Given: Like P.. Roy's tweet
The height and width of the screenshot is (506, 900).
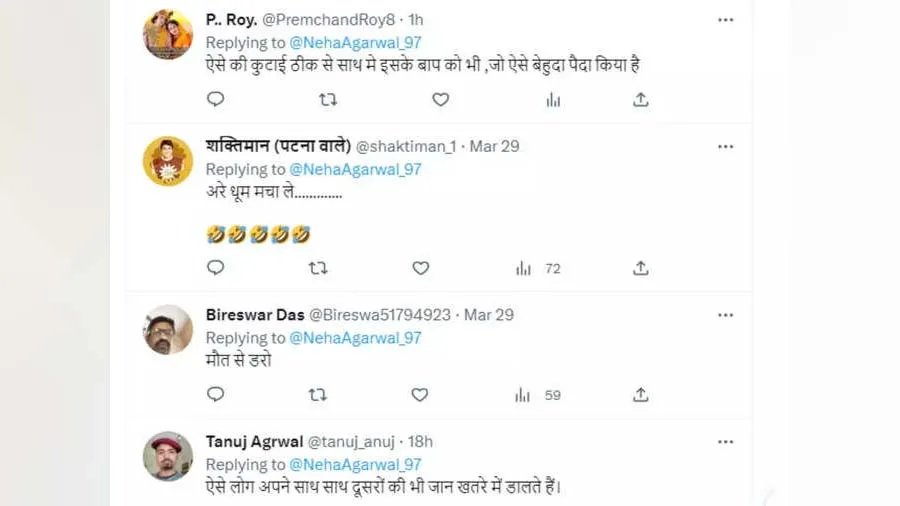Looking at the screenshot, I should [440, 99].
